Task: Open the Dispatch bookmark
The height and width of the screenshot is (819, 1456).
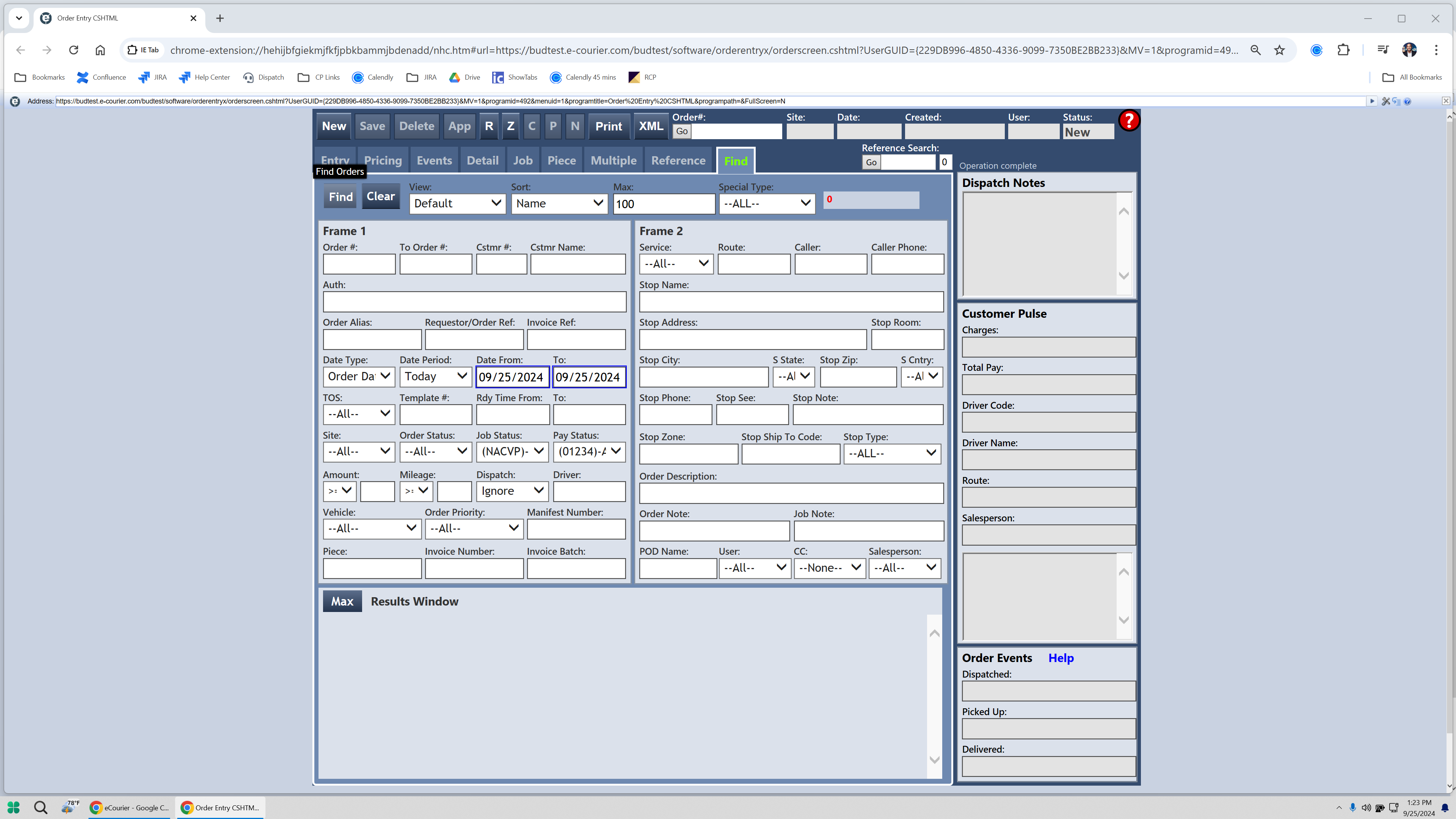Action: pyautogui.click(x=264, y=77)
